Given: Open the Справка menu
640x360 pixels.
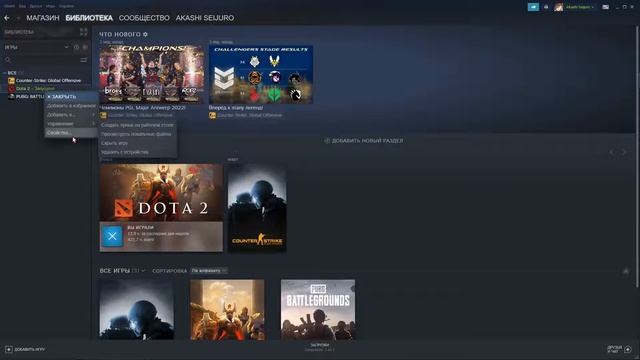Looking at the screenshot, I should (67, 6).
